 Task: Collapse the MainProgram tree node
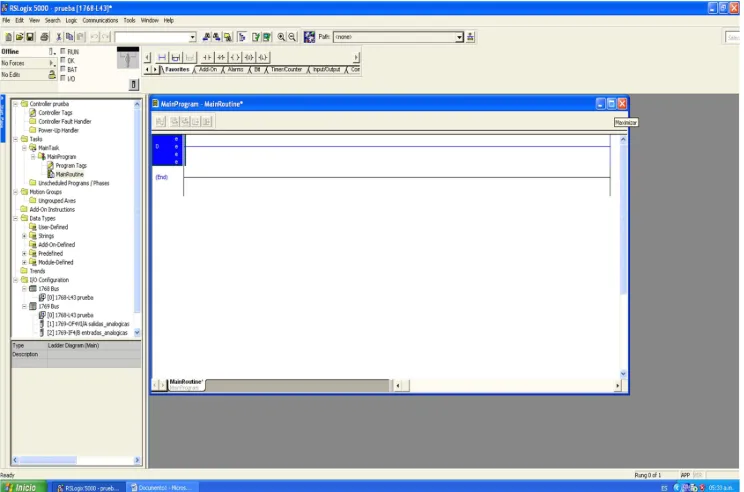click(33, 157)
